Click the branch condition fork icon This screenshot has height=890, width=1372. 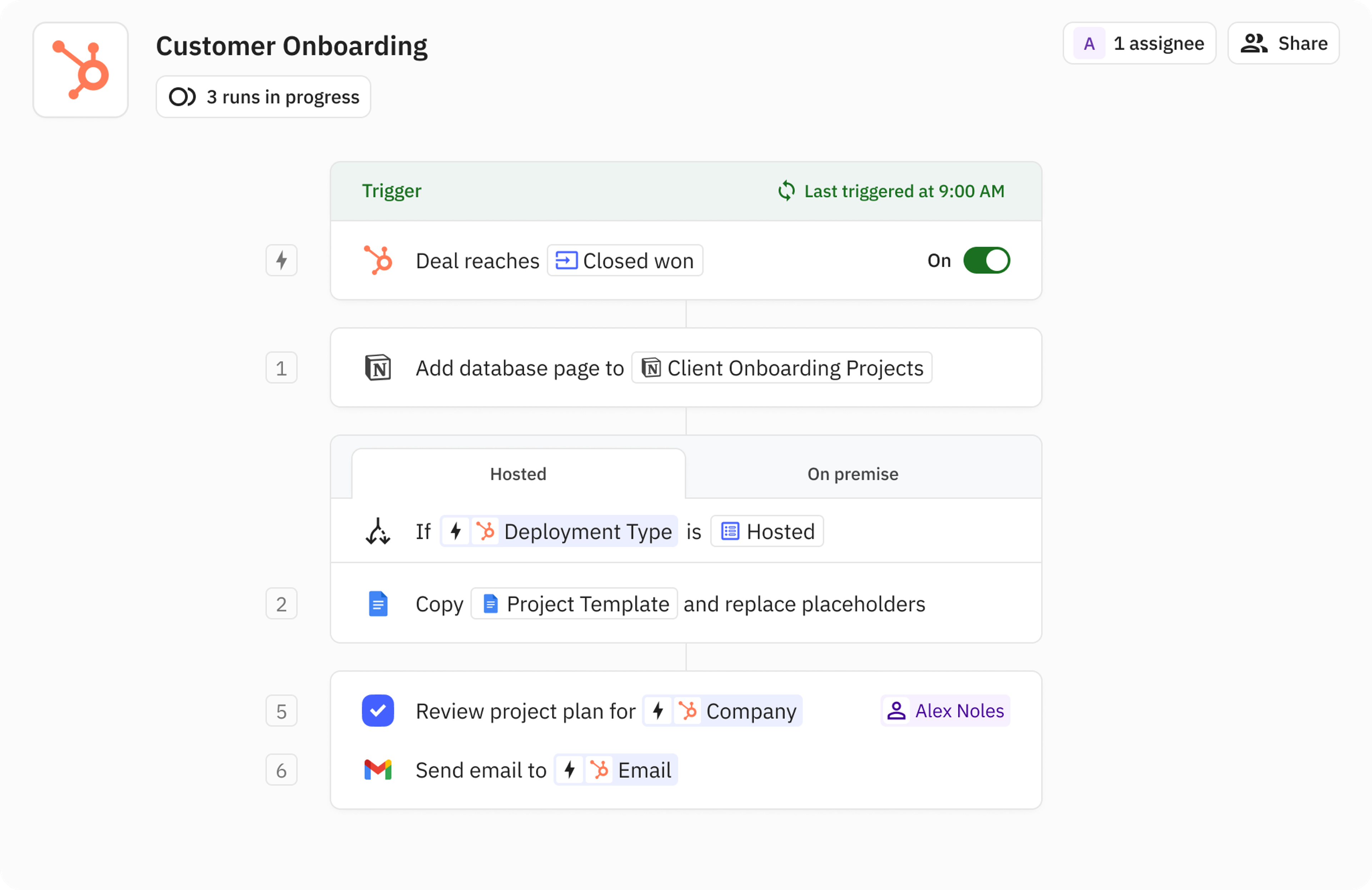(378, 531)
